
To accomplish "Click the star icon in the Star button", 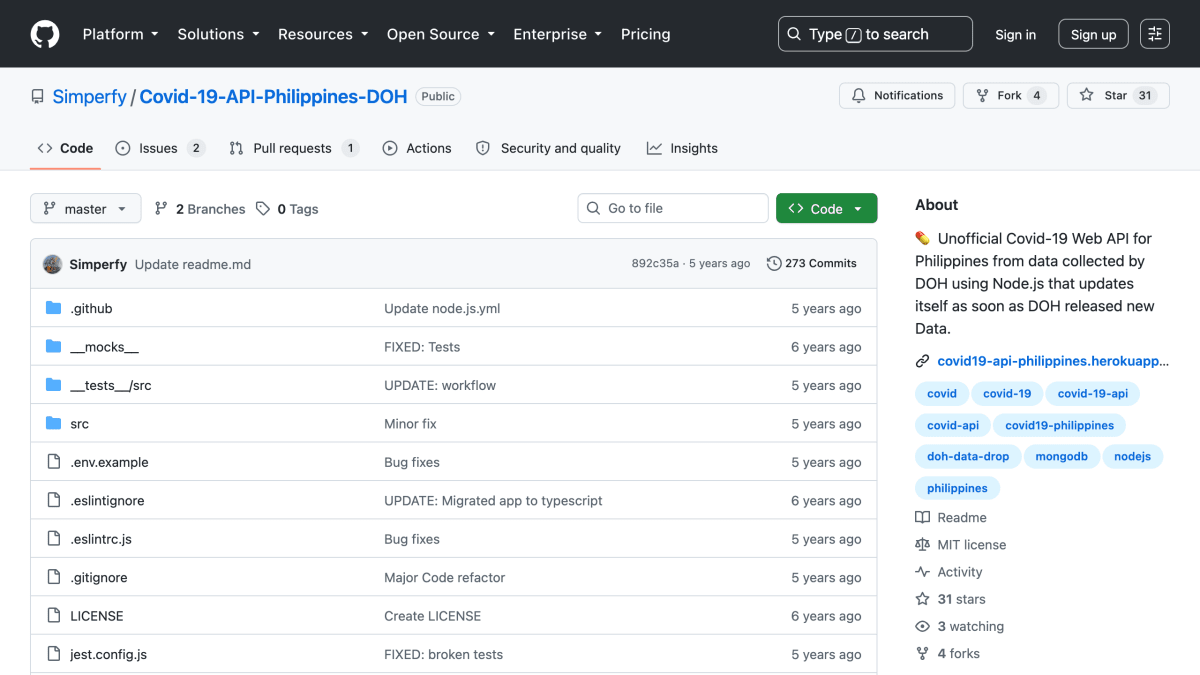I will click(x=1087, y=96).
